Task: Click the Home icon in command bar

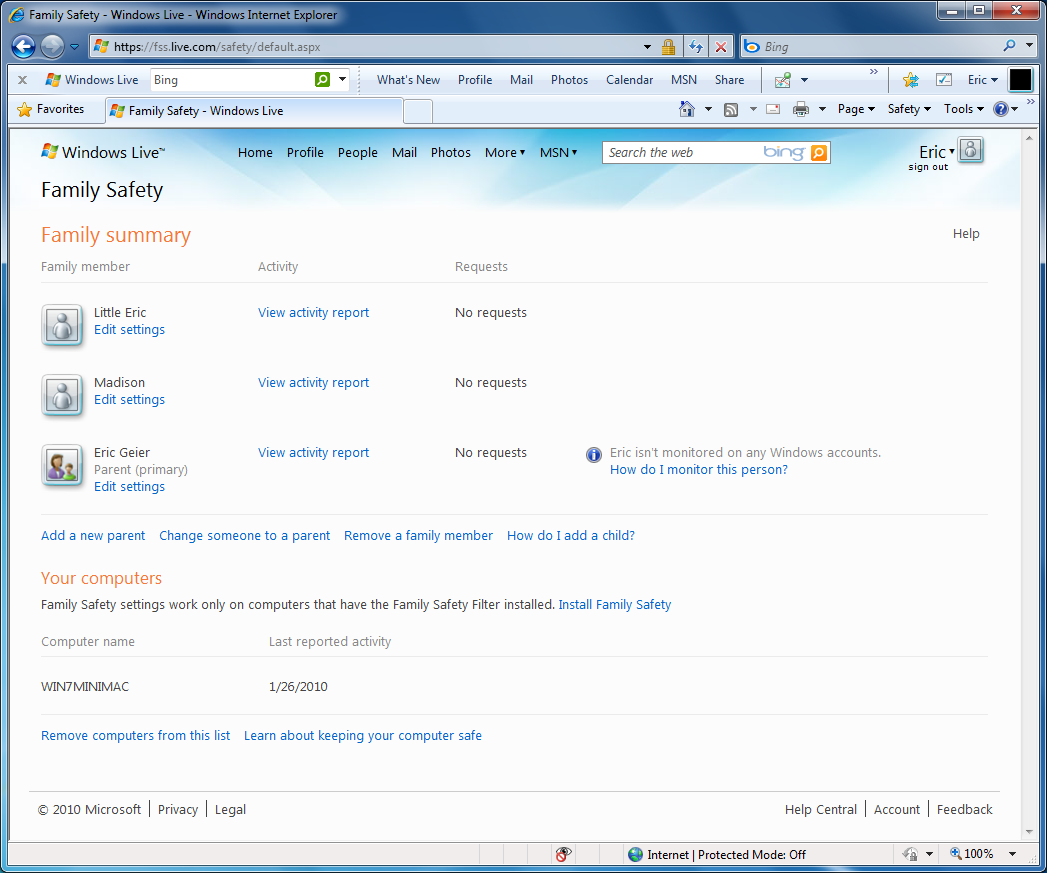Action: click(686, 109)
